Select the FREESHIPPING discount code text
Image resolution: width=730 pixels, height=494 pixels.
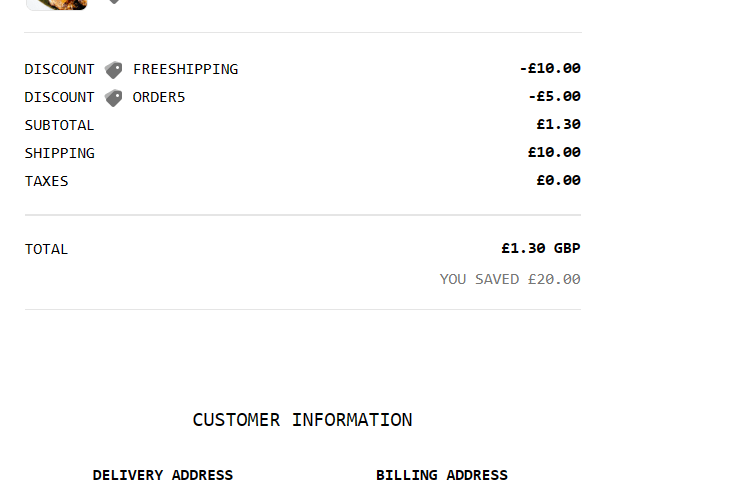click(185, 69)
